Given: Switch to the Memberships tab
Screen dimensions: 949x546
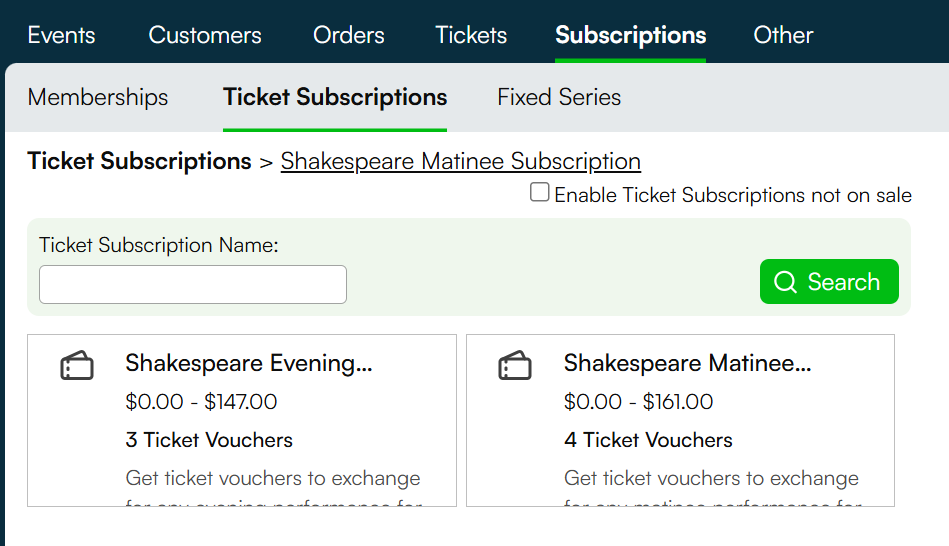Looking at the screenshot, I should click(x=98, y=97).
